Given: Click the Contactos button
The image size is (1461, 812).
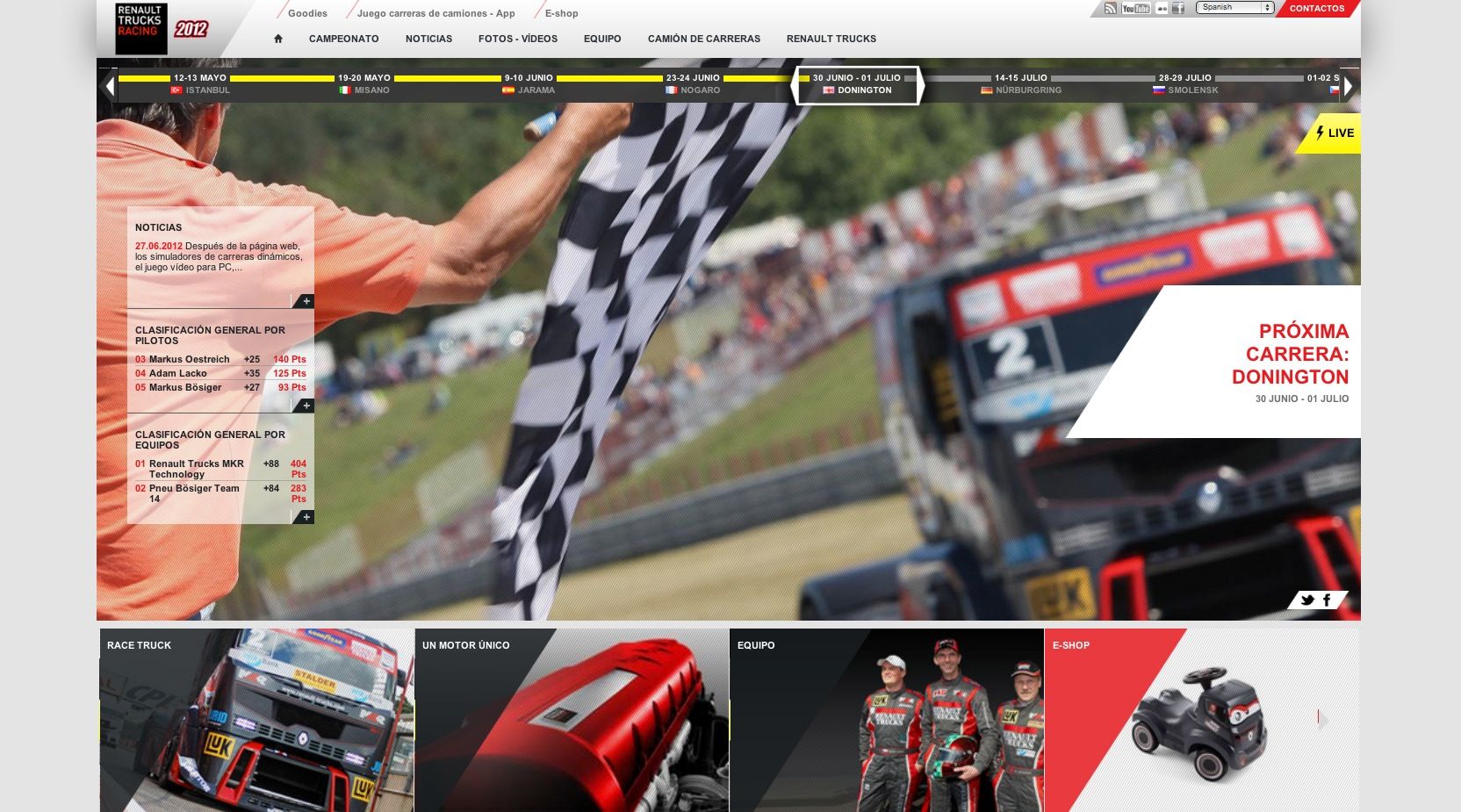Looking at the screenshot, I should [1316, 9].
